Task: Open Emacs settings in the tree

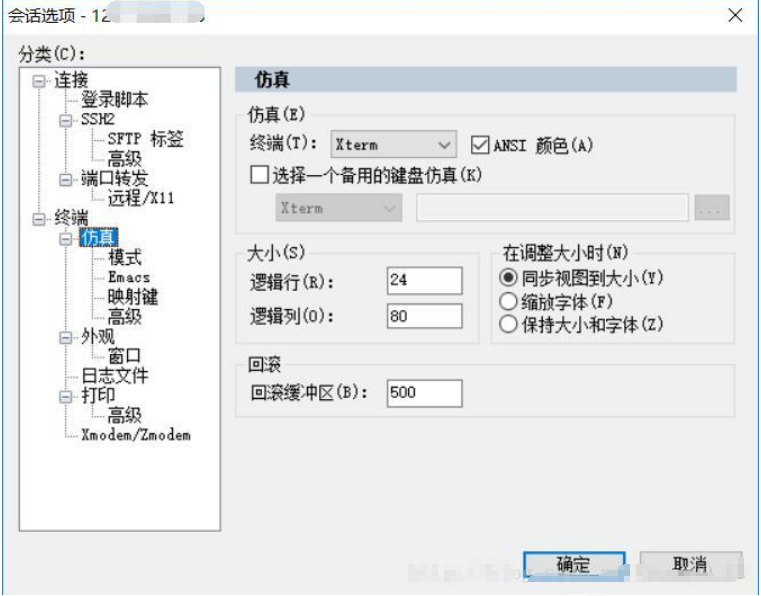Action: pos(129,277)
